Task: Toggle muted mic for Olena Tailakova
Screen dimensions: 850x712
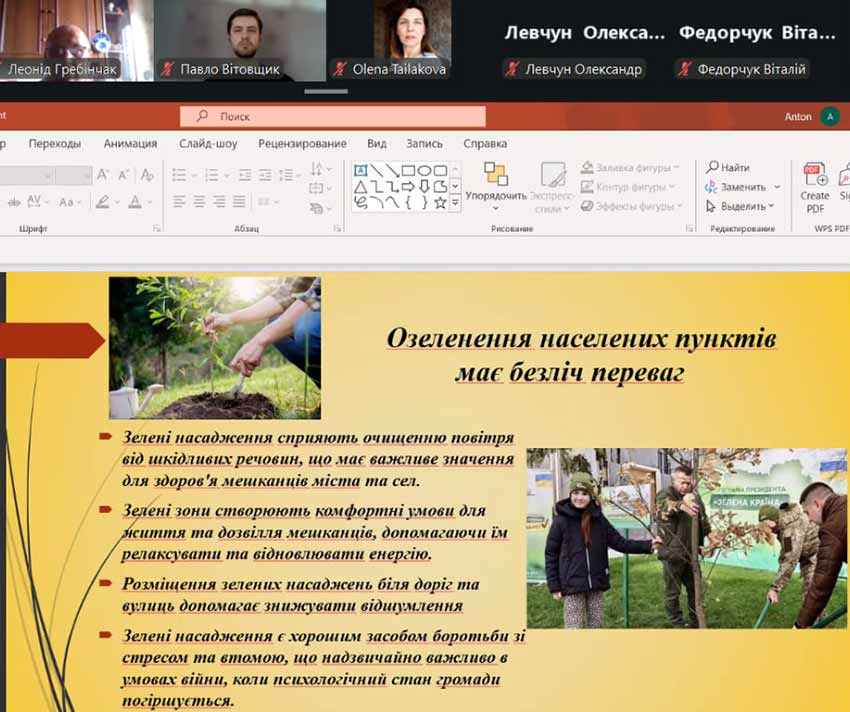Action: click(x=341, y=69)
